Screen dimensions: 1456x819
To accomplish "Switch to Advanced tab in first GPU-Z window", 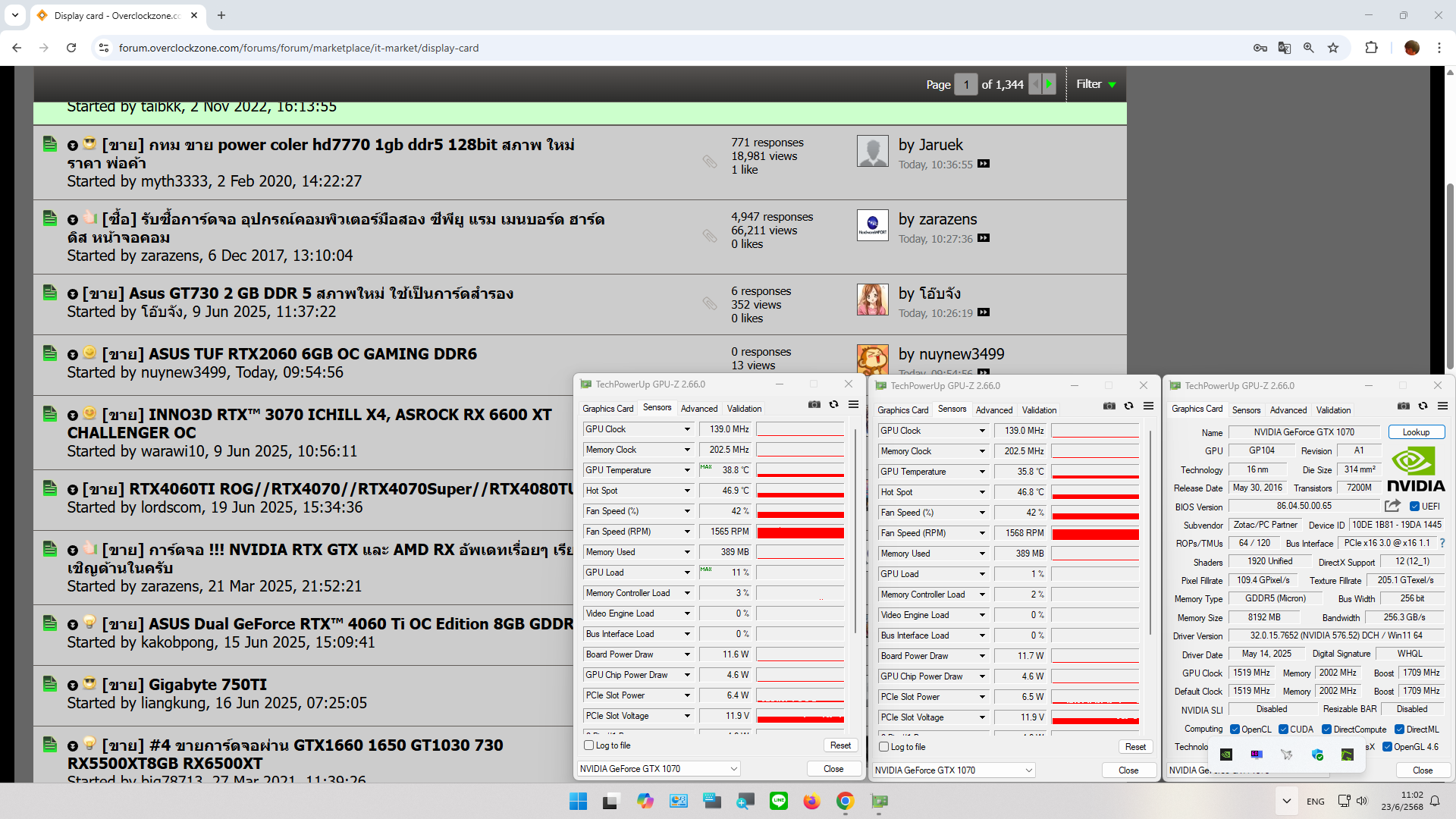I will click(698, 409).
